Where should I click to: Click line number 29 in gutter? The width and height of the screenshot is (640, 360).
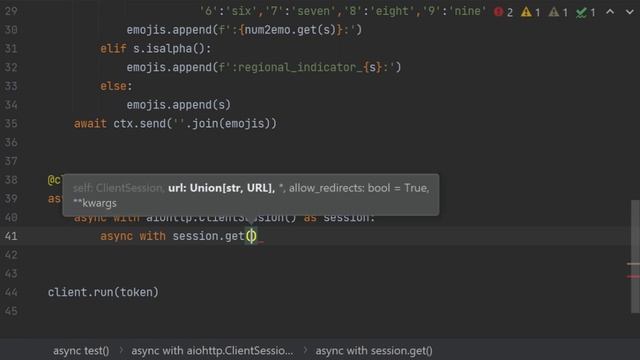tap(11, 11)
